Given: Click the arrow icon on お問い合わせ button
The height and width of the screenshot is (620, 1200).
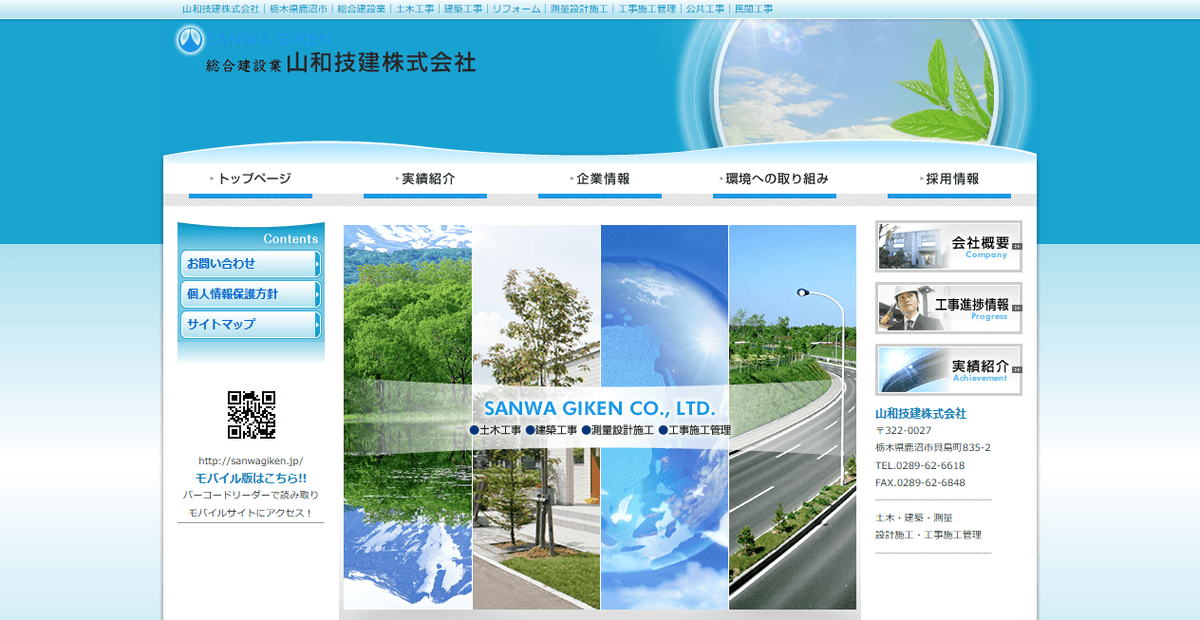Looking at the screenshot, I should [317, 264].
